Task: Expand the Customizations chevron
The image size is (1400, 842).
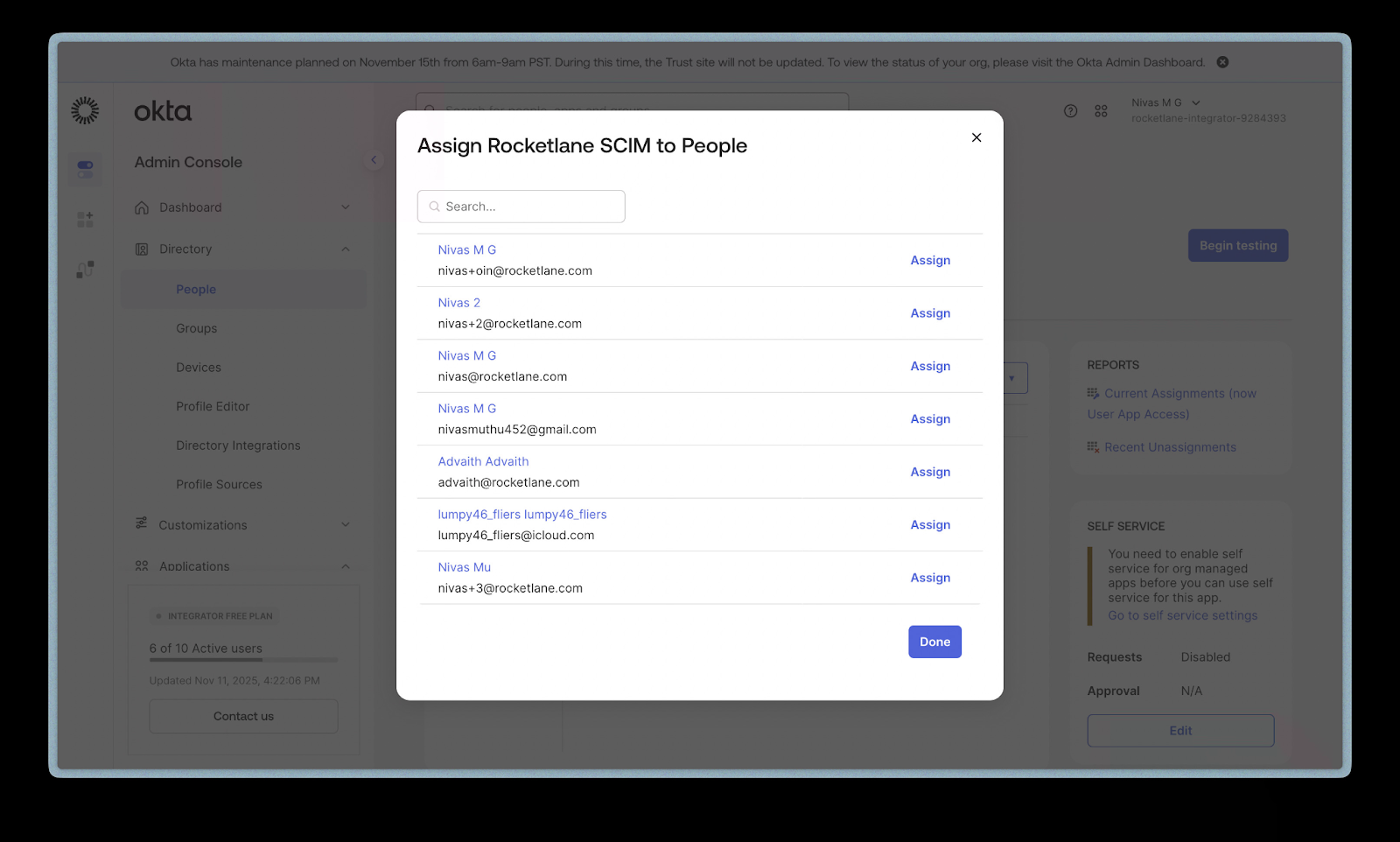Action: click(x=346, y=525)
